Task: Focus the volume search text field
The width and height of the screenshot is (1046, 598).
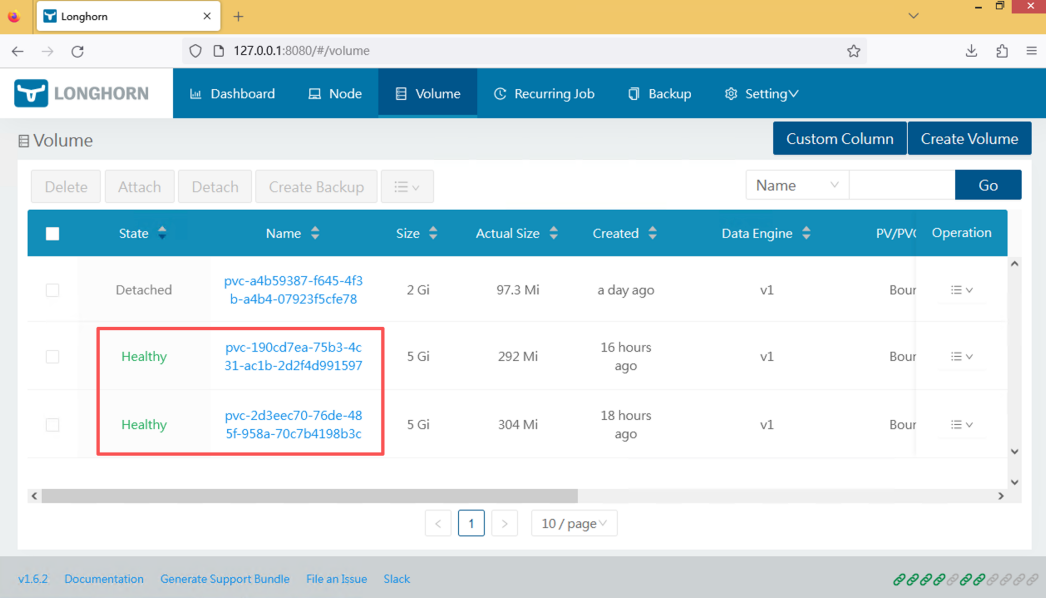Action: 902,186
